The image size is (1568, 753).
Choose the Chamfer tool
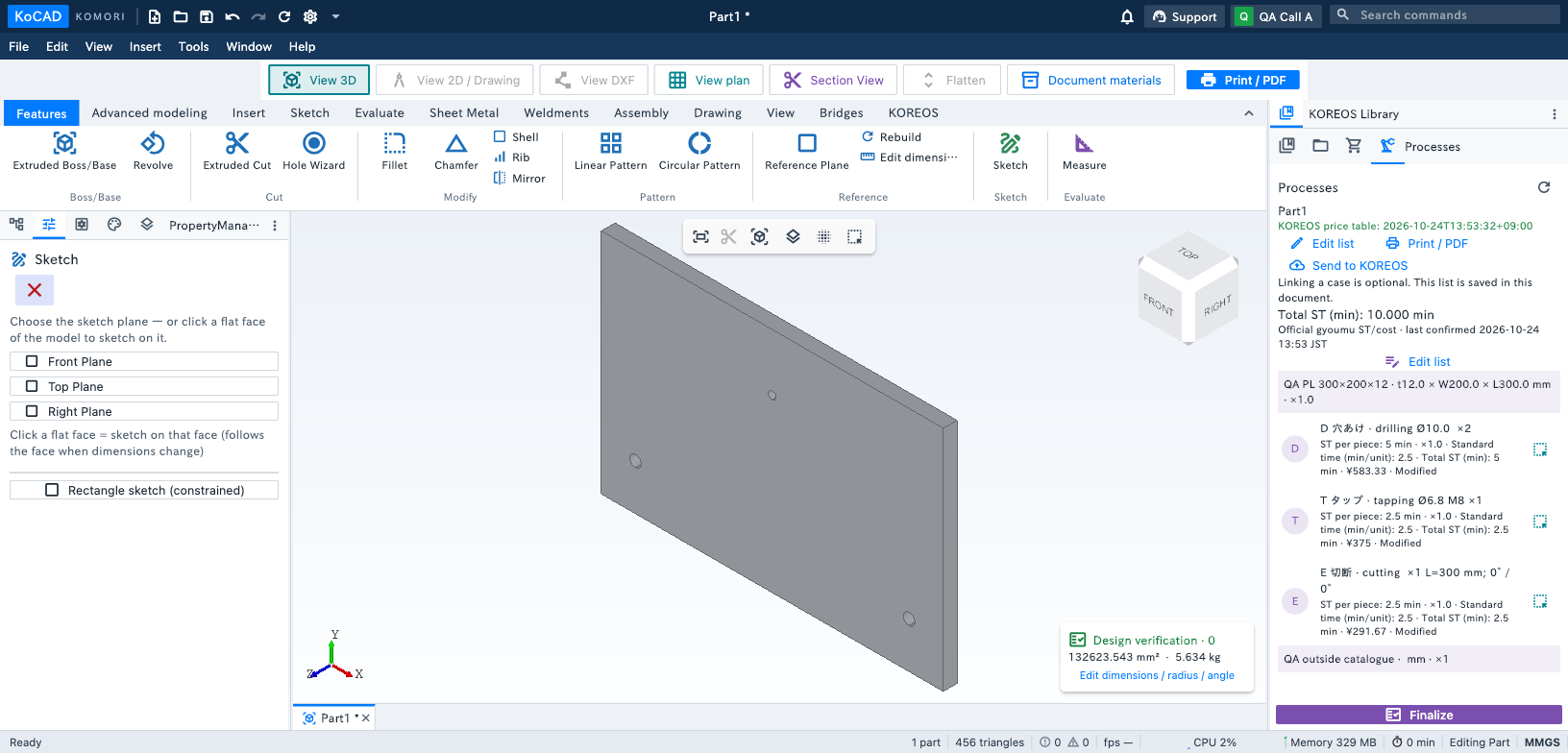[x=455, y=152]
